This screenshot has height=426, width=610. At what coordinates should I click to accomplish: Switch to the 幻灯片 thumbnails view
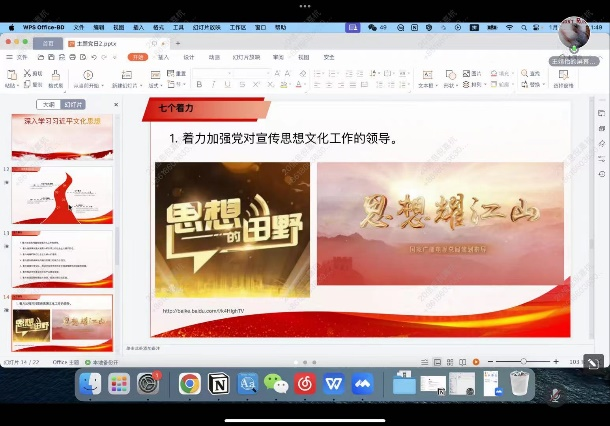pos(73,104)
